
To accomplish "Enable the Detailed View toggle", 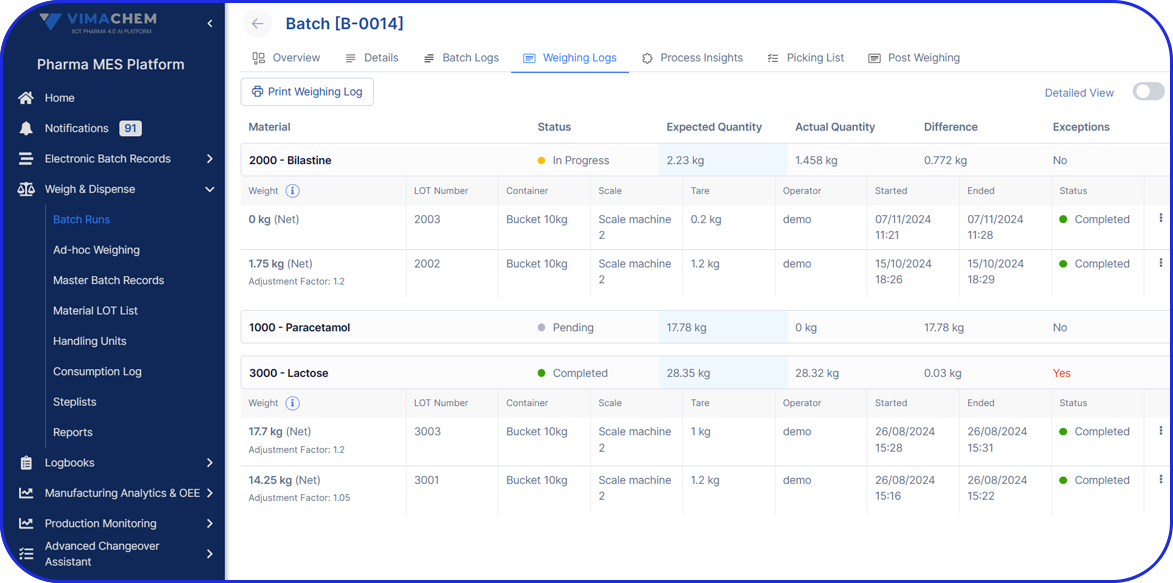I will pyautogui.click(x=1147, y=92).
